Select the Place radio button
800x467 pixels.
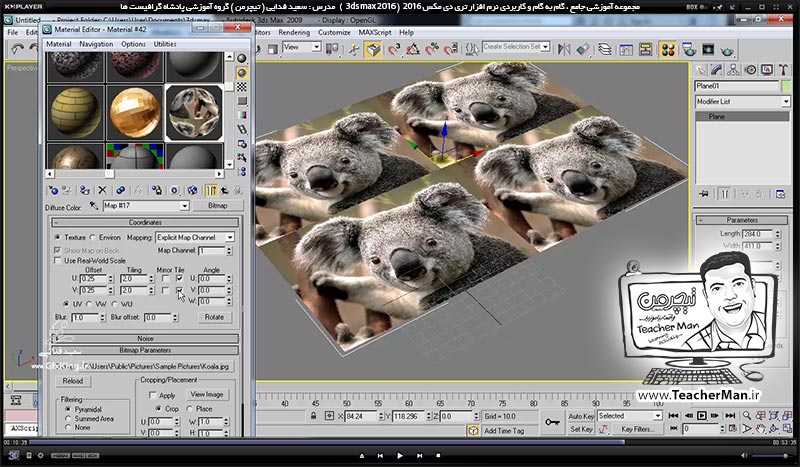tap(189, 409)
